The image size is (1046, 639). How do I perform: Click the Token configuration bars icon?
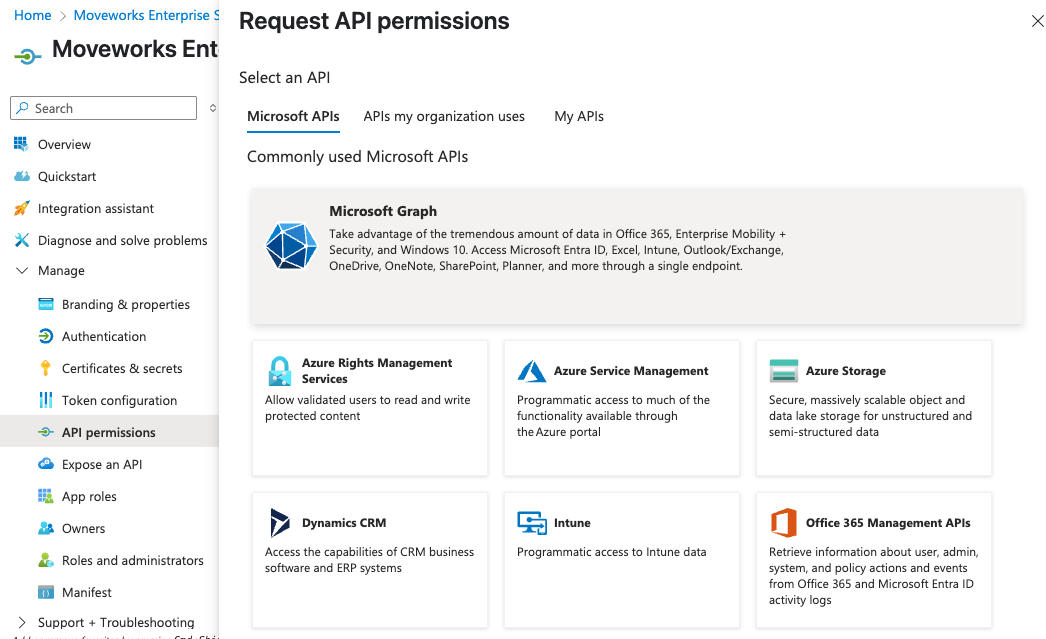click(45, 400)
